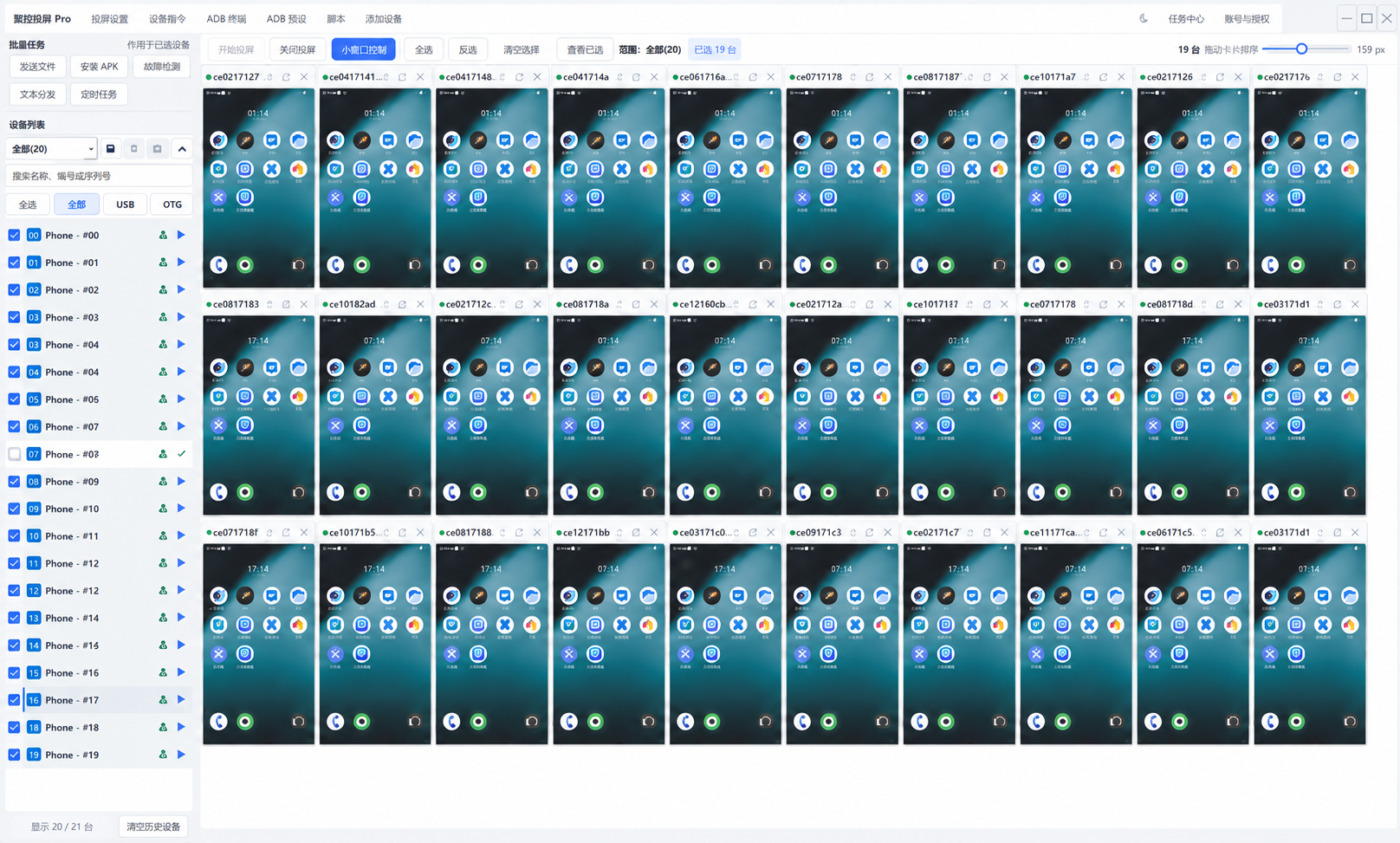The width and height of the screenshot is (1400, 843).
Task: Click the green device icon for Phone - #10
Action: pos(163,509)
